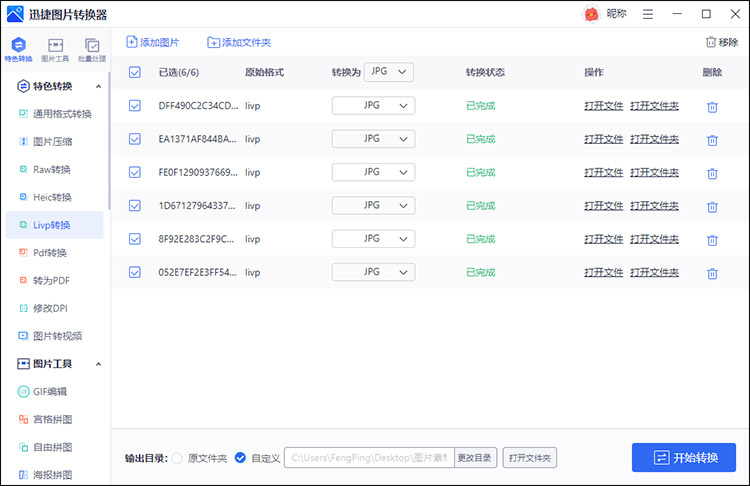Click the 开始转换 button
The image size is (750, 486).
click(x=684, y=457)
